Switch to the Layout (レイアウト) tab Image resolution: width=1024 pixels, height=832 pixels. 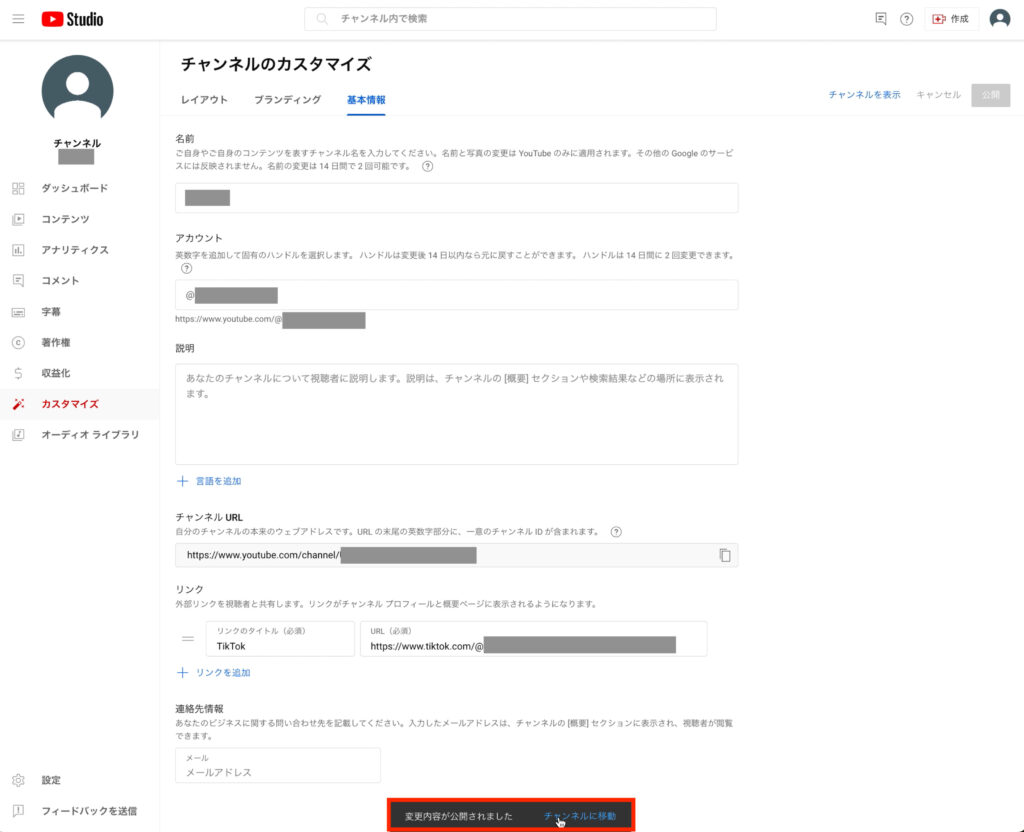coord(204,100)
